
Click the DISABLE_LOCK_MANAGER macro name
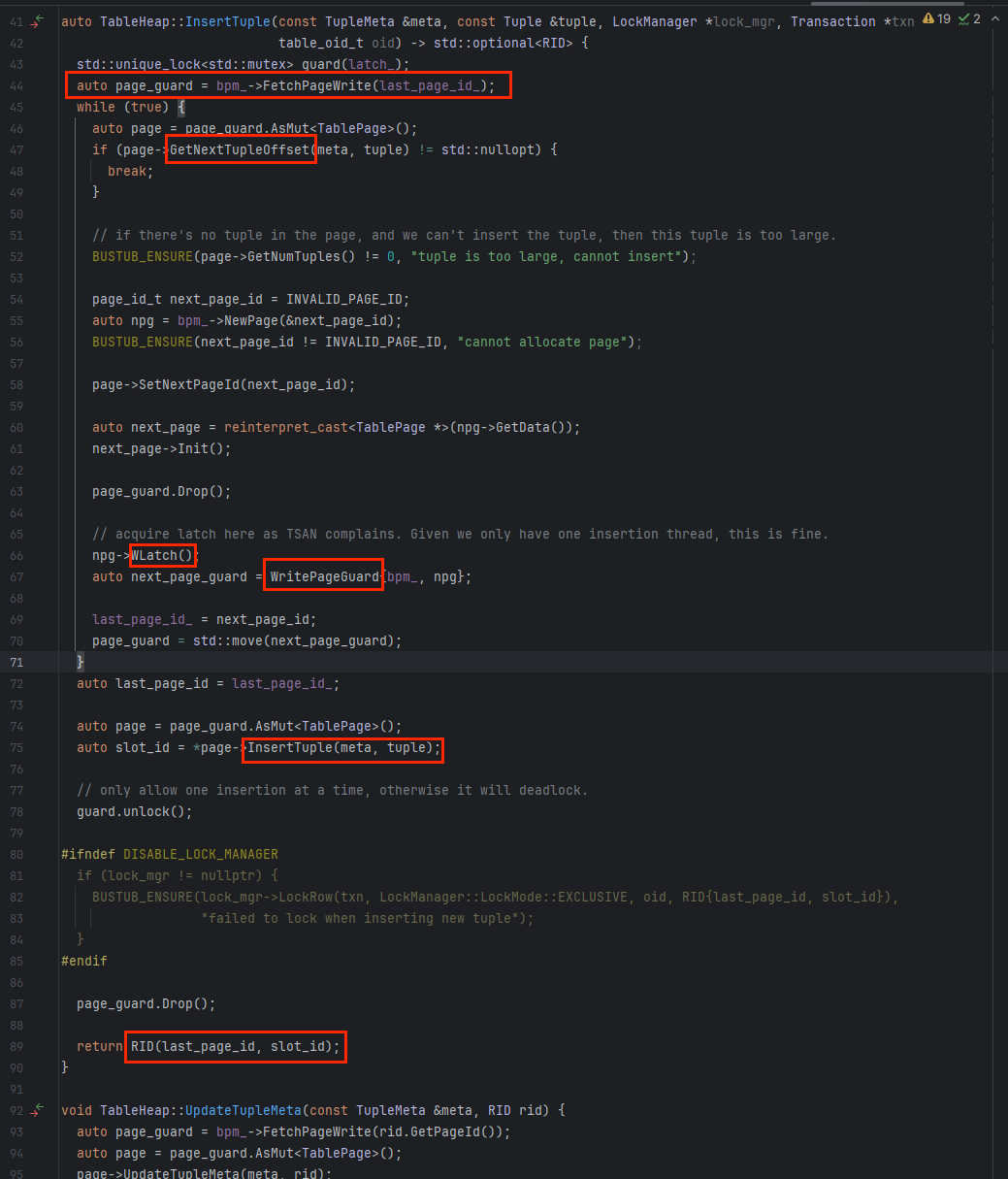point(200,854)
